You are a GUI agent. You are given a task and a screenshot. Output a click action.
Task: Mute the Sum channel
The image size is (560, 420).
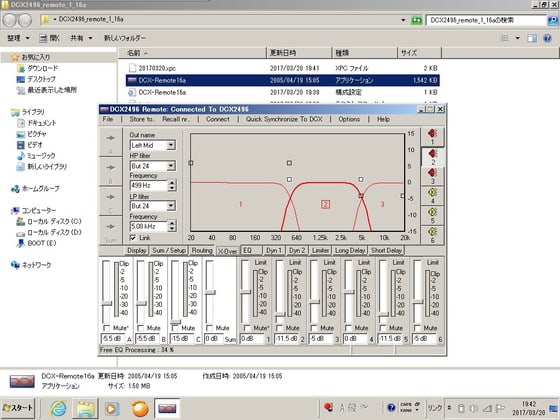210,328
